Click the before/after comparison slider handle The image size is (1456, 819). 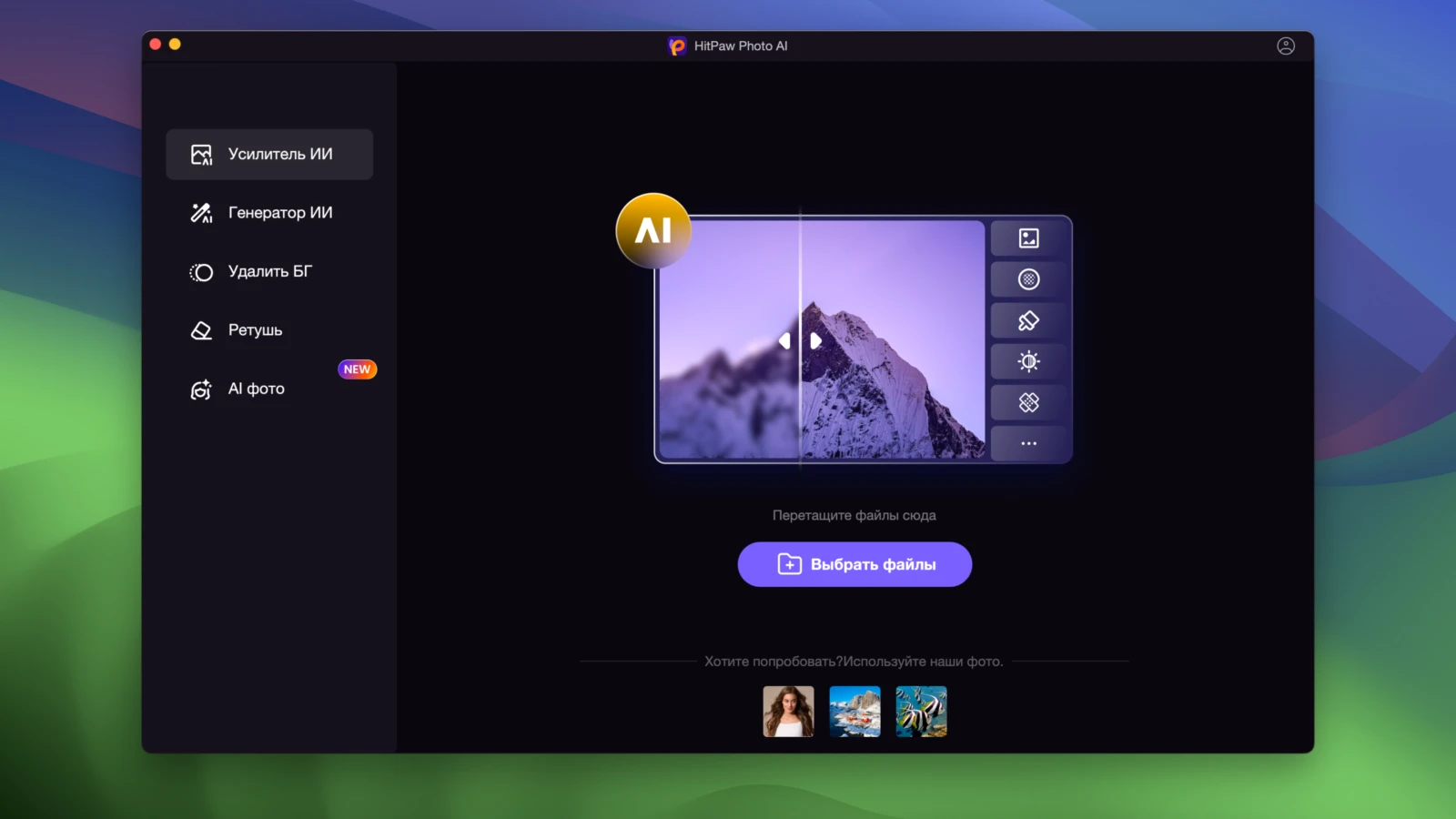[x=800, y=341]
